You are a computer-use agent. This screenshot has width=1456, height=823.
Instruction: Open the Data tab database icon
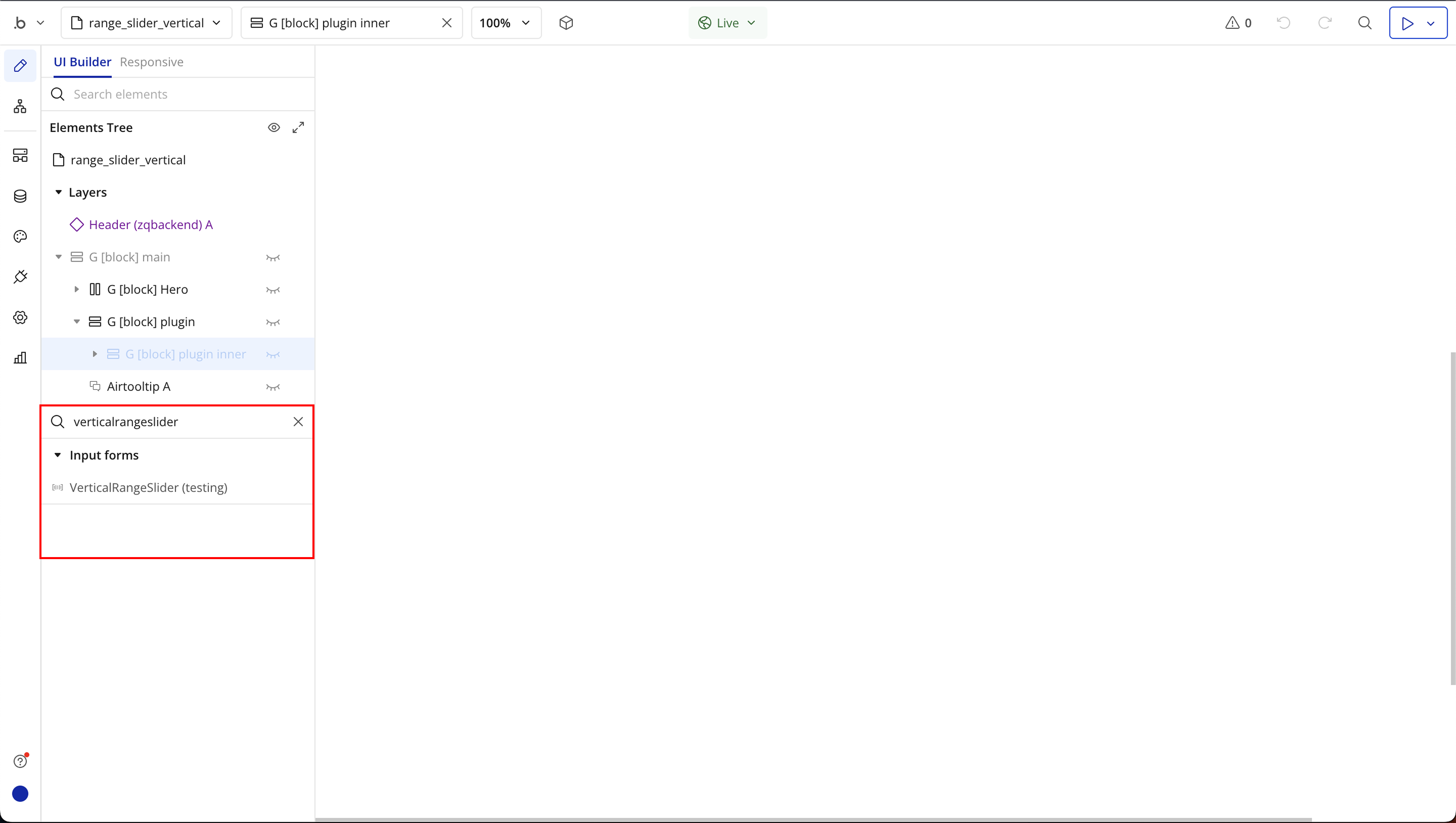pos(20,196)
